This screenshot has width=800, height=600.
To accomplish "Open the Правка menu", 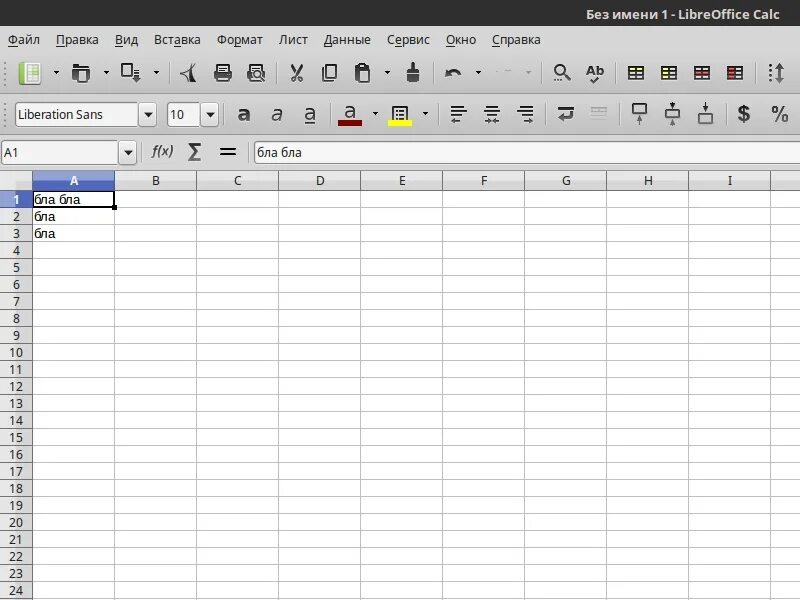I will pyautogui.click(x=77, y=40).
